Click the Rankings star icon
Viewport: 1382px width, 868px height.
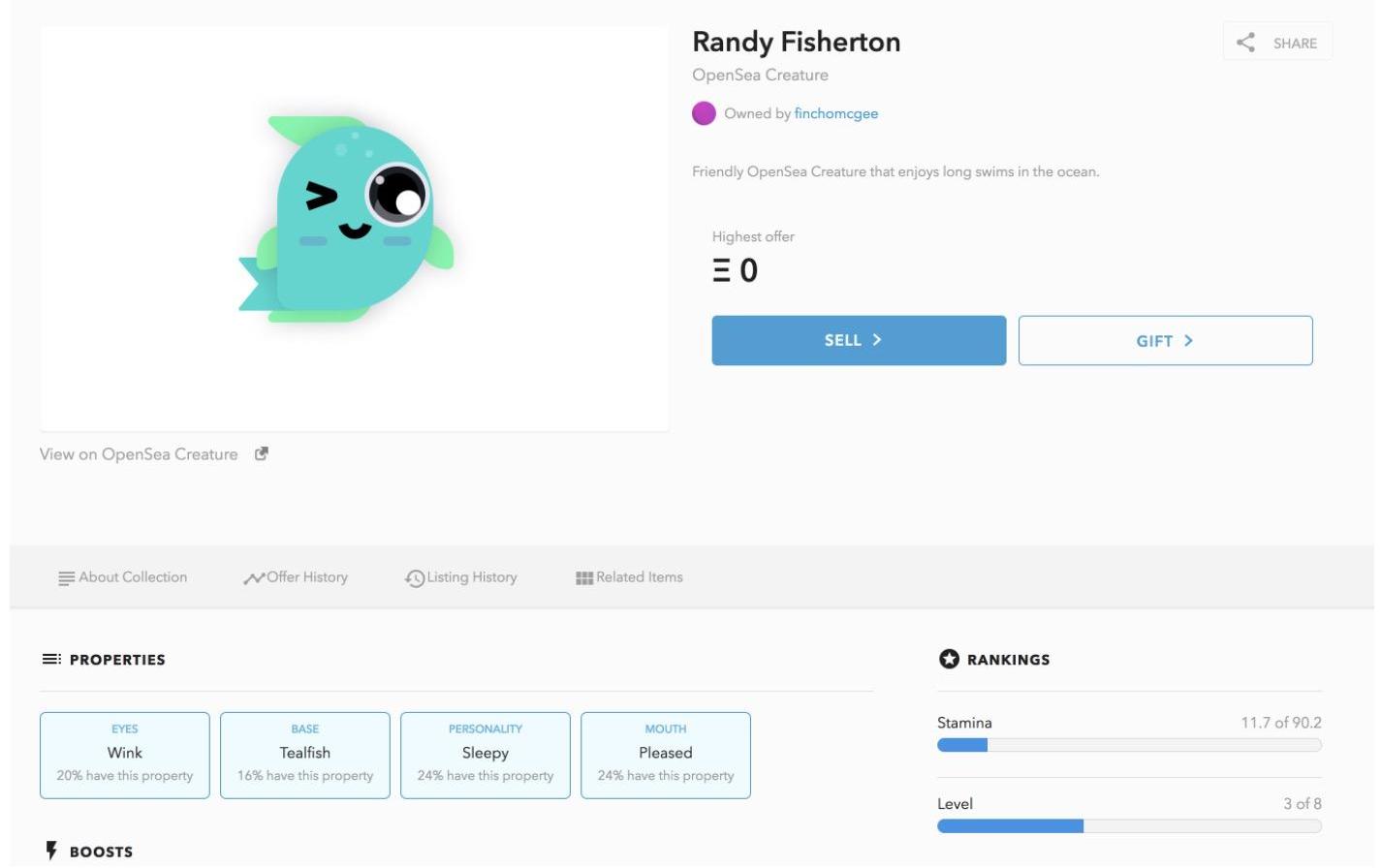(949, 660)
